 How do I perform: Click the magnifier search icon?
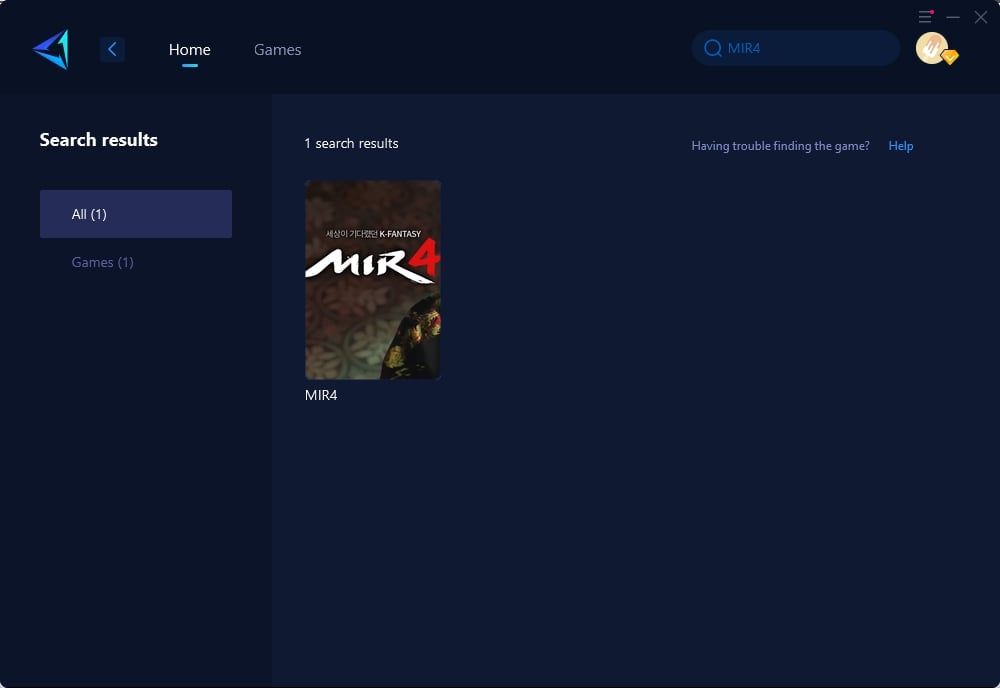click(712, 48)
